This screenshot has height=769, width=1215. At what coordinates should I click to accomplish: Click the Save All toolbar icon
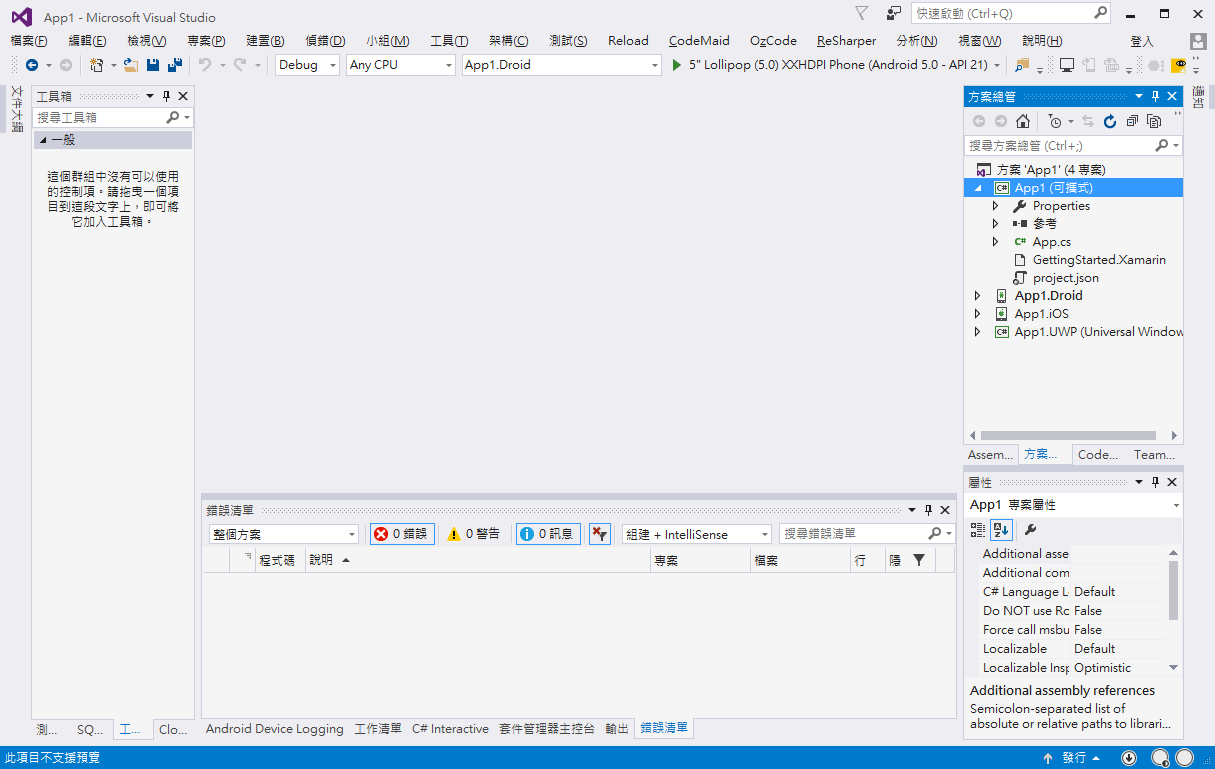coord(175,65)
